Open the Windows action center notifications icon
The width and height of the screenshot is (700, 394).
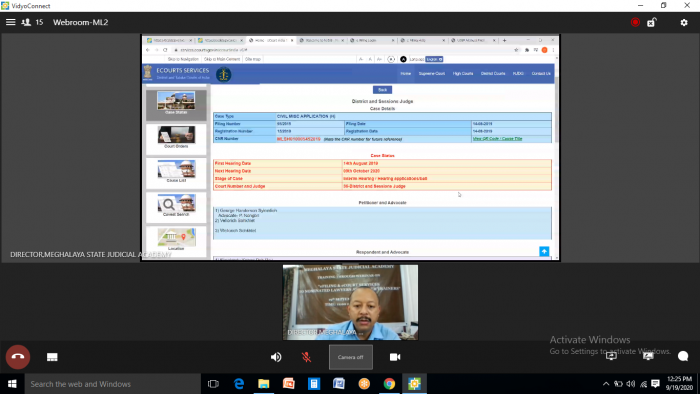(x=655, y=384)
